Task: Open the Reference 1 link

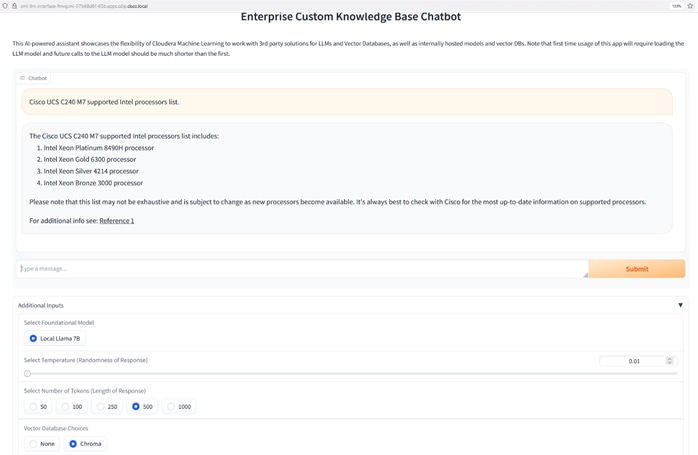Action: coord(117,220)
